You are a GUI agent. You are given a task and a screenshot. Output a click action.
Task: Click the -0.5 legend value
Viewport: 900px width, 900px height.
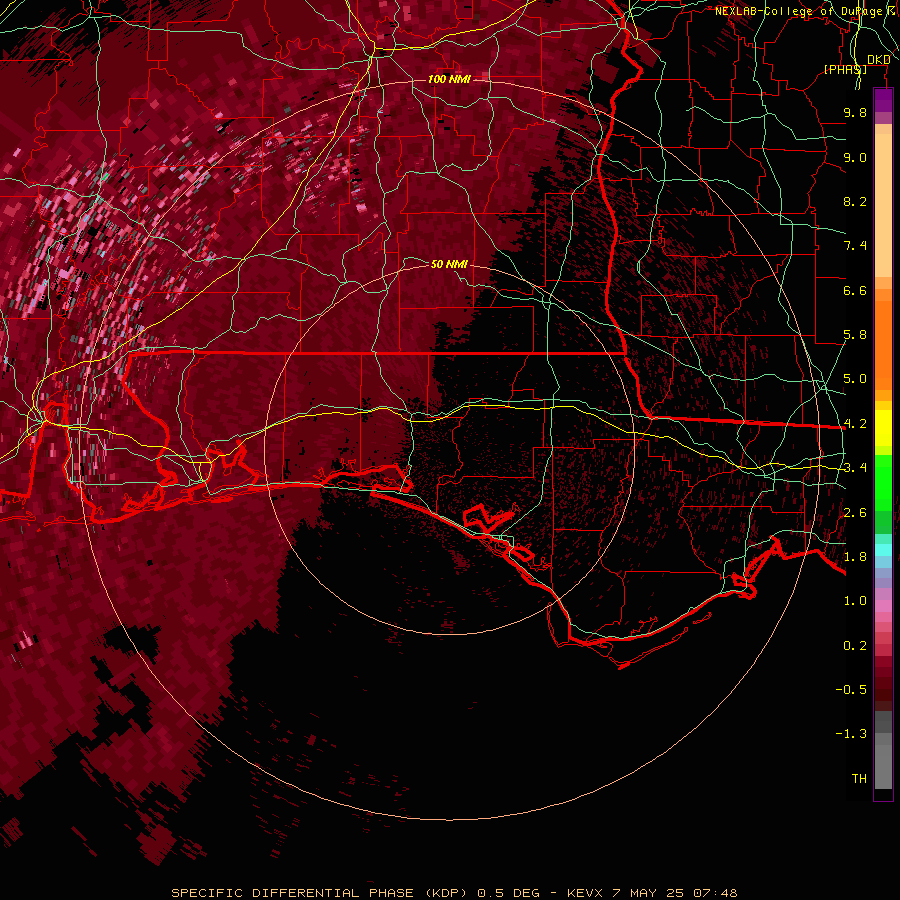pos(851,690)
